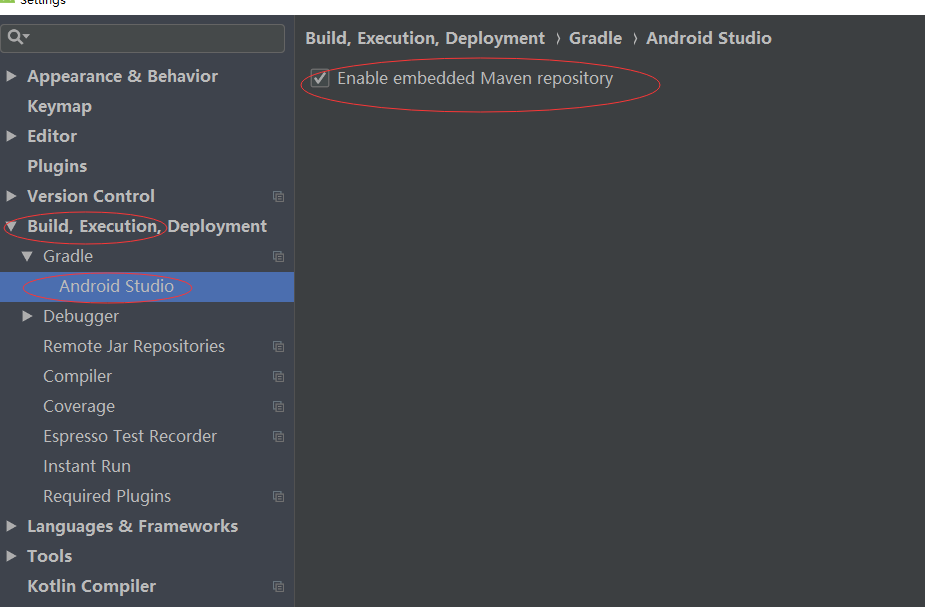The height and width of the screenshot is (607, 925).
Task: Open Plugins settings
Action: tap(57, 166)
